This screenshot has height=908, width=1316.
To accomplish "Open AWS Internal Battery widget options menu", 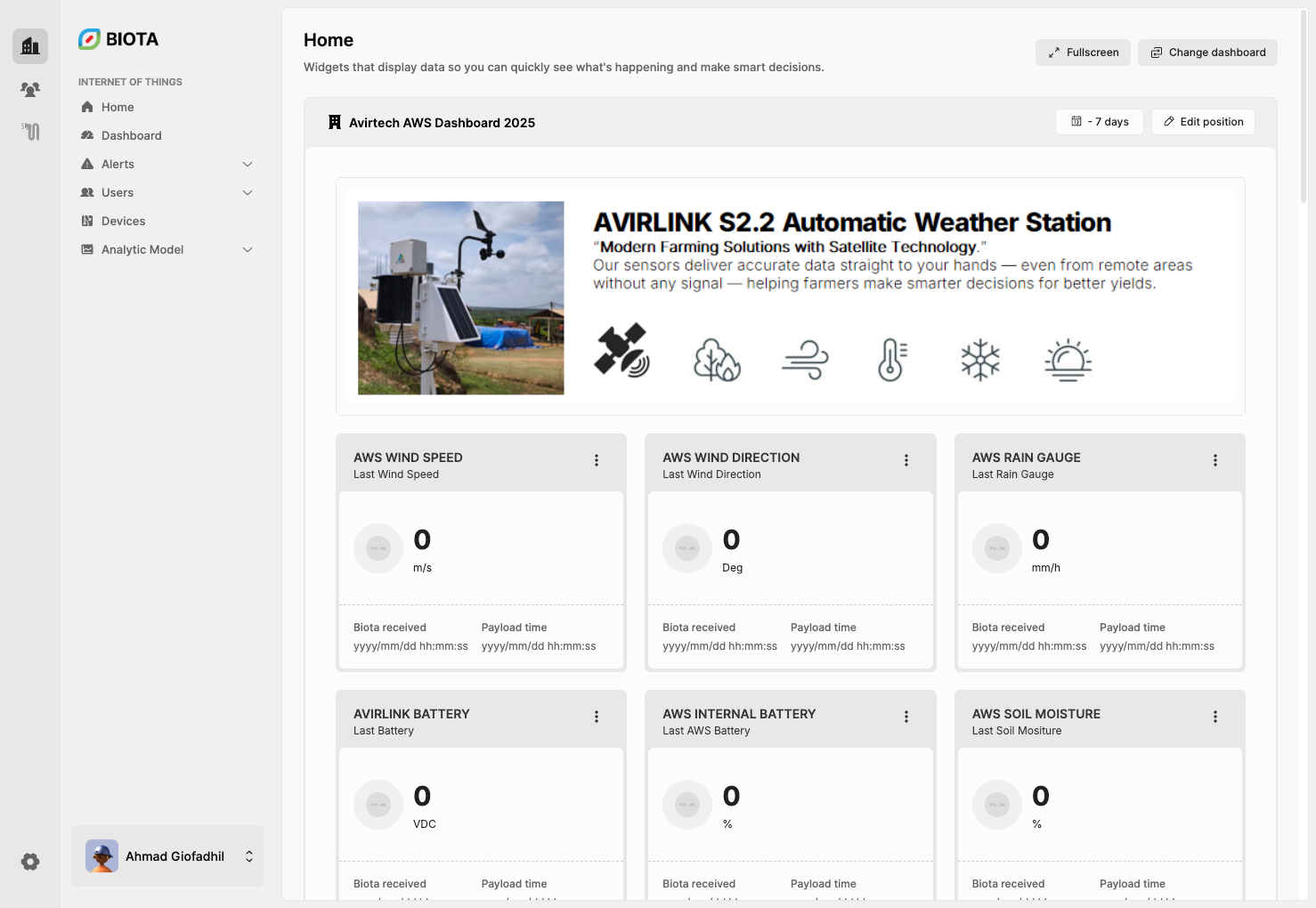I will pos(906,717).
